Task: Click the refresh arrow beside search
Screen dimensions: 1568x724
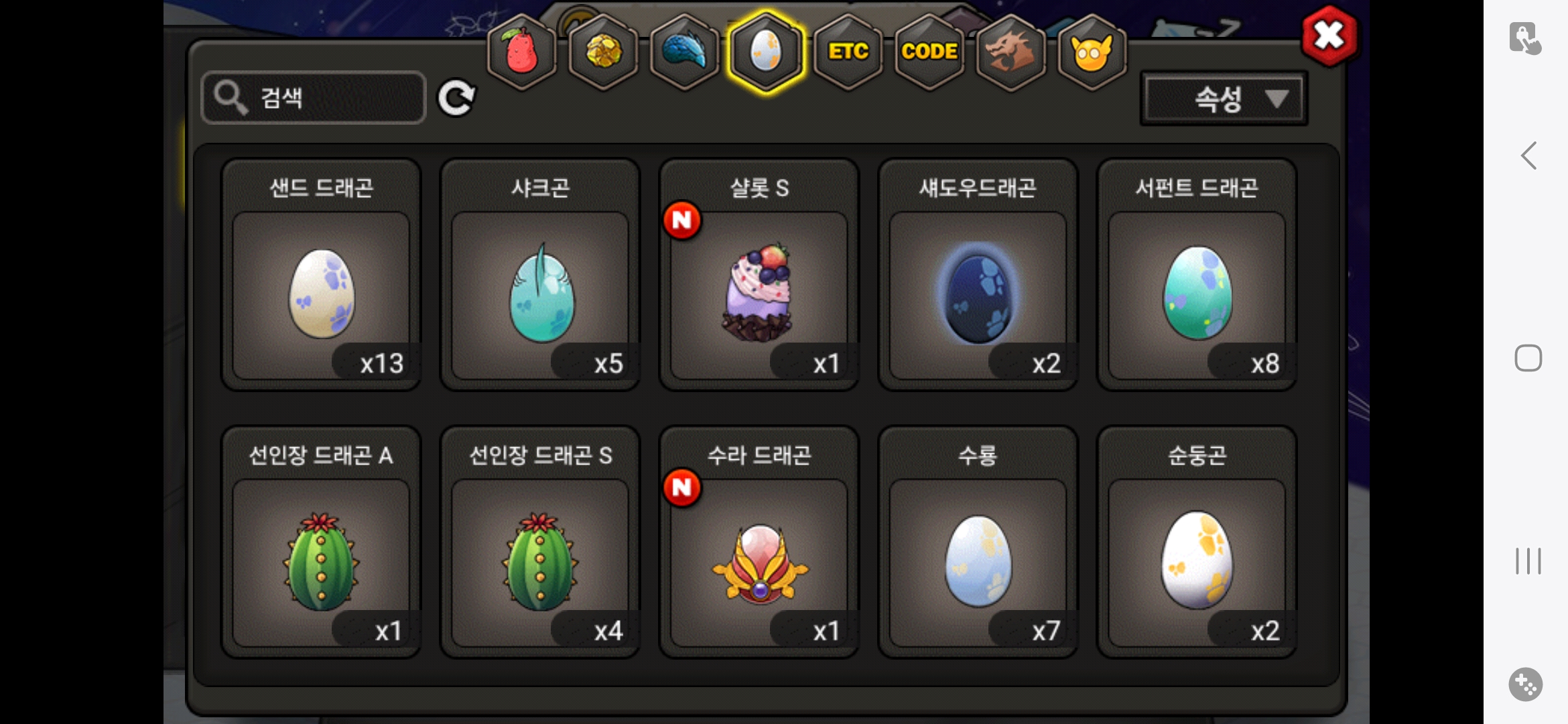Action: point(456,98)
